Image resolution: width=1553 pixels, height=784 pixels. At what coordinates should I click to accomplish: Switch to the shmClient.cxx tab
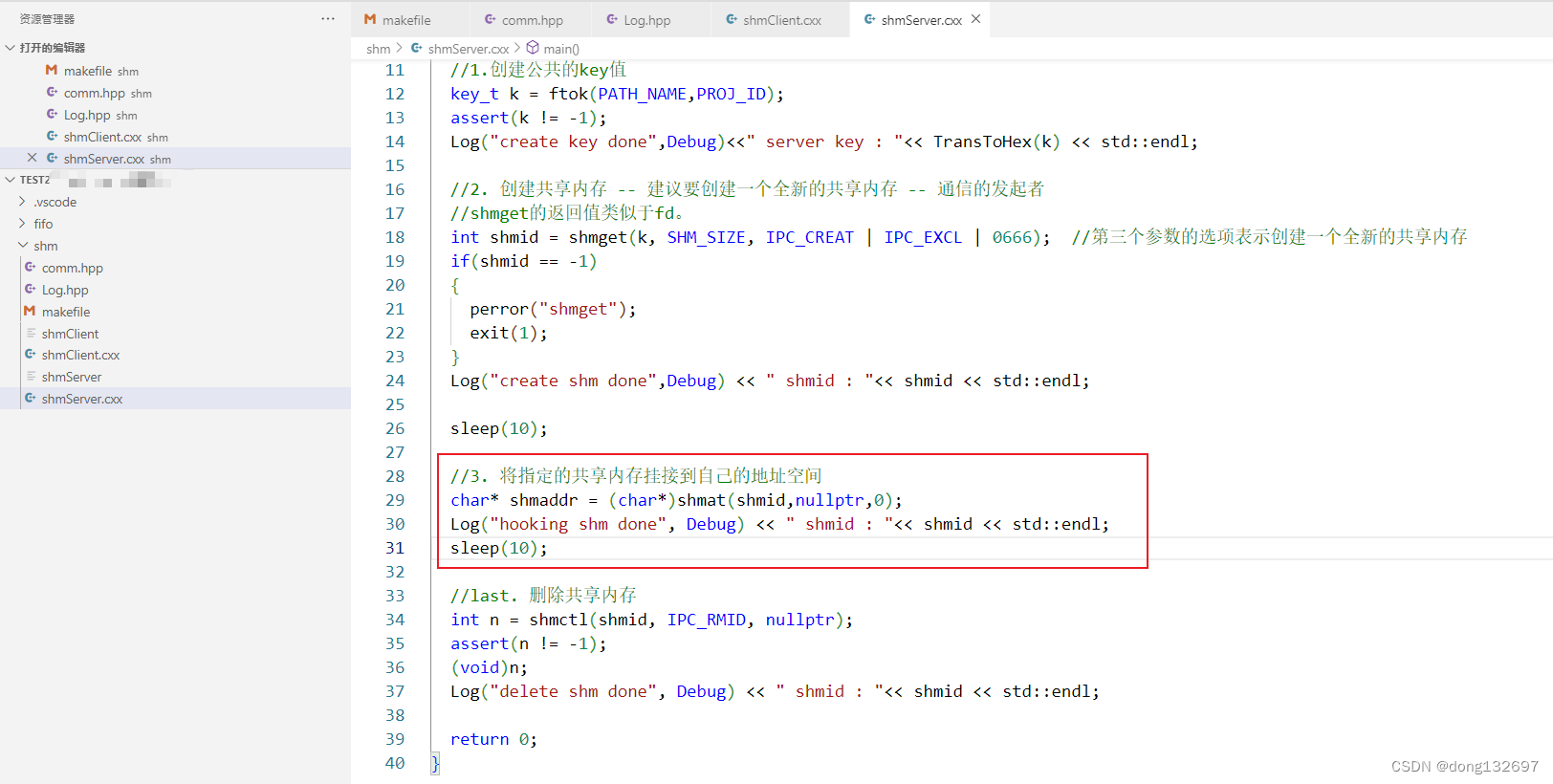(782, 20)
